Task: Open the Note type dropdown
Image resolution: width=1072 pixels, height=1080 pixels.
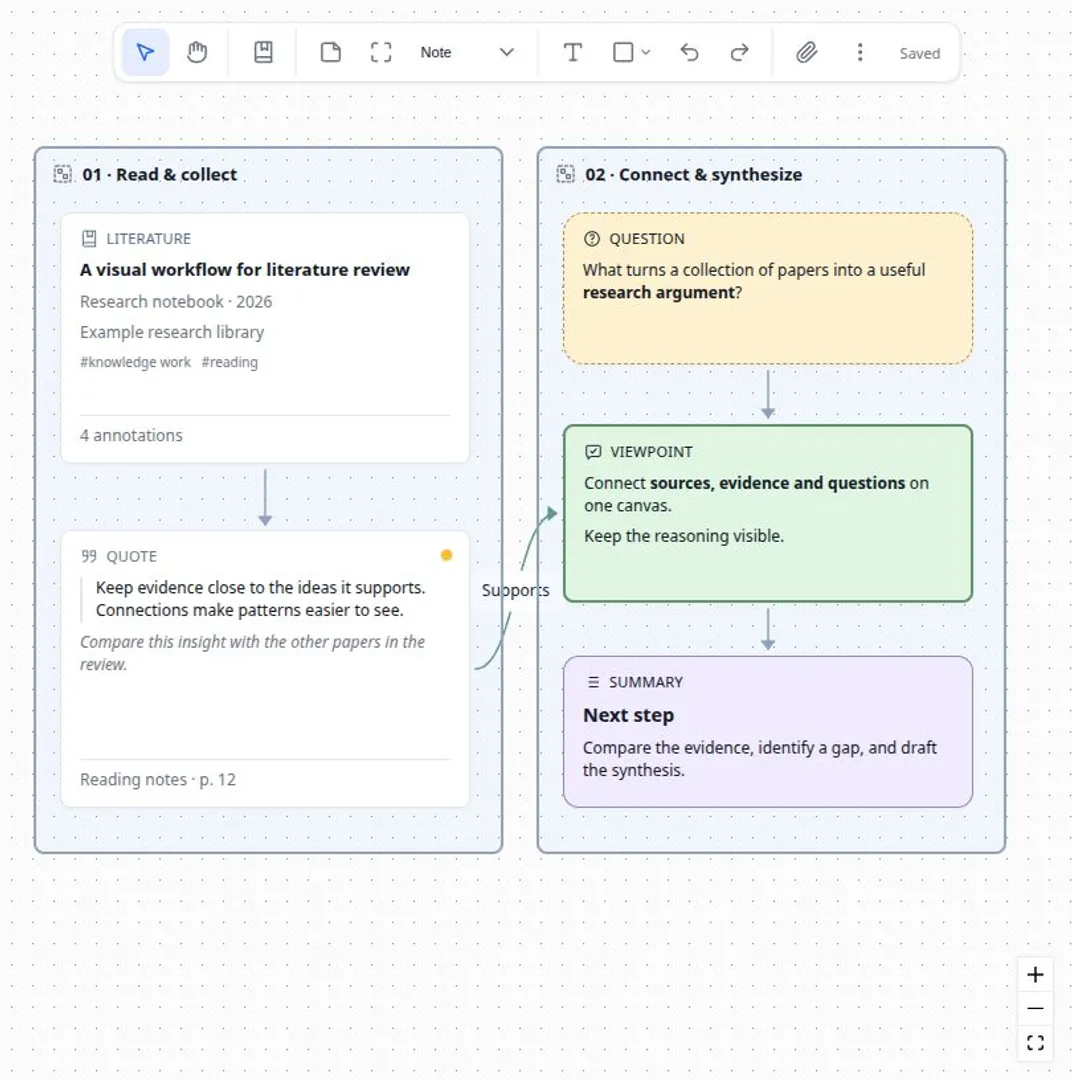Action: pyautogui.click(x=468, y=52)
